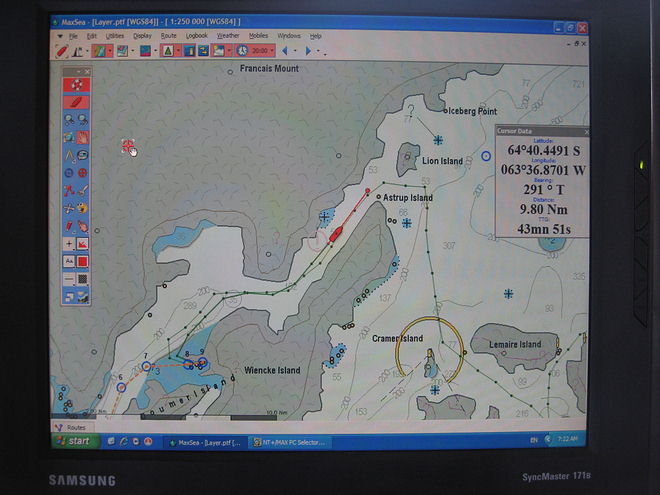This screenshot has width=660, height=495.
Task: Select the Aa text tool
Action: pos(69,261)
